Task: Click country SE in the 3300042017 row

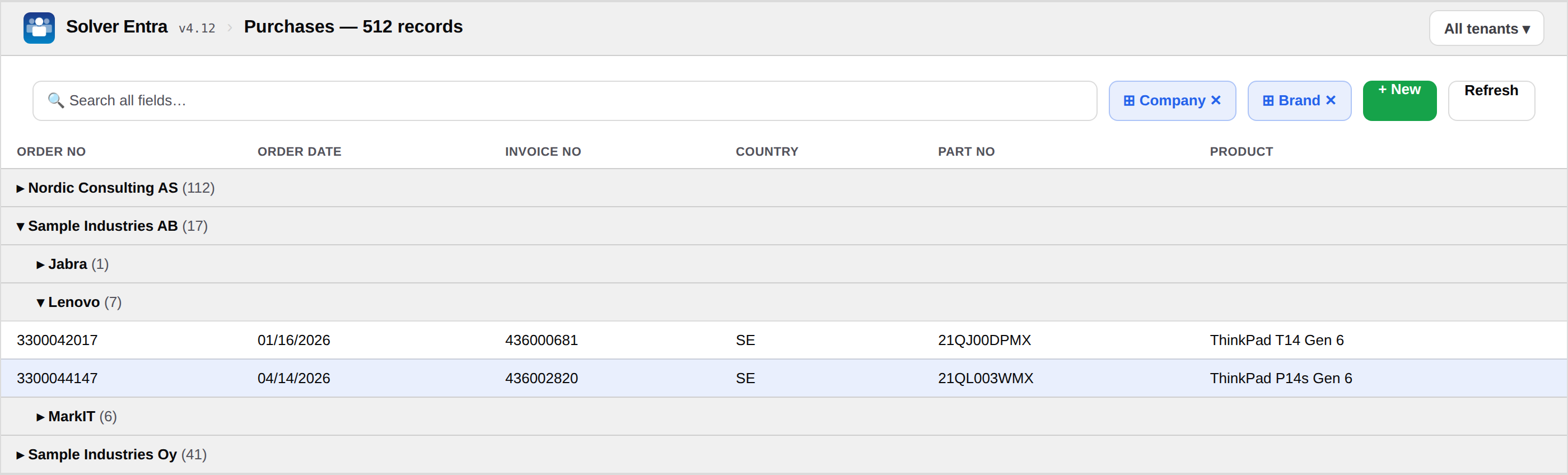Action: [745, 341]
